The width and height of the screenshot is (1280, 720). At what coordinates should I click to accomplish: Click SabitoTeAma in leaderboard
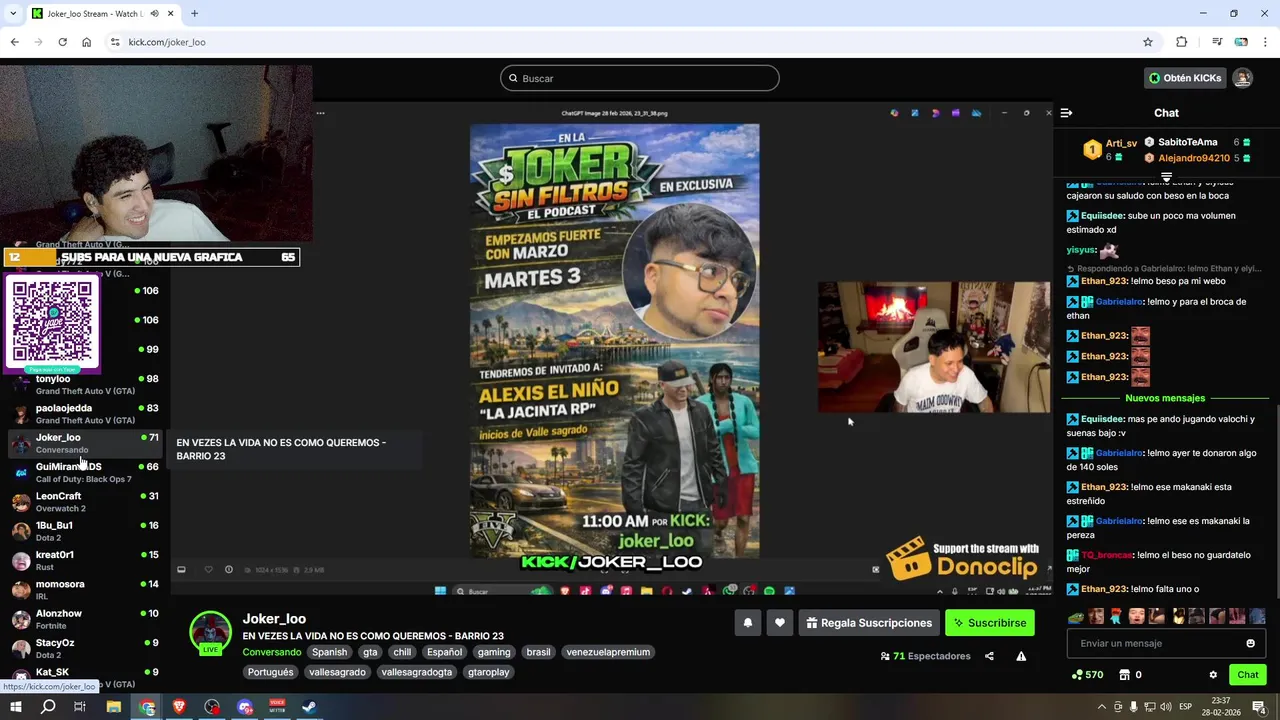point(1187,142)
